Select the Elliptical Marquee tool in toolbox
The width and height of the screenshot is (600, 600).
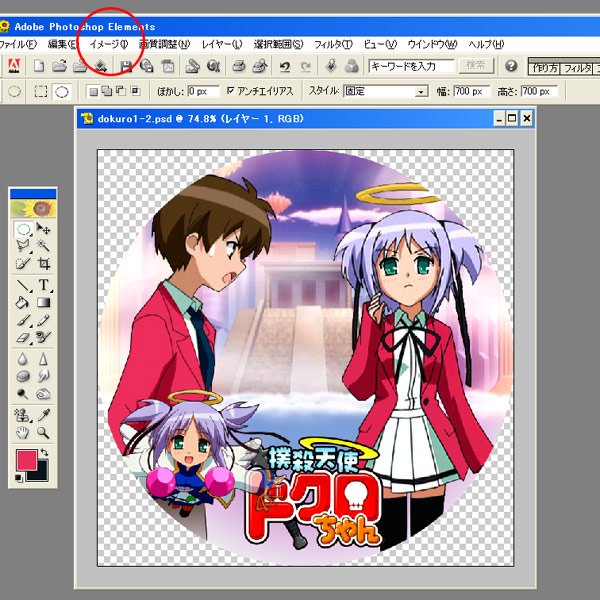(x=23, y=229)
